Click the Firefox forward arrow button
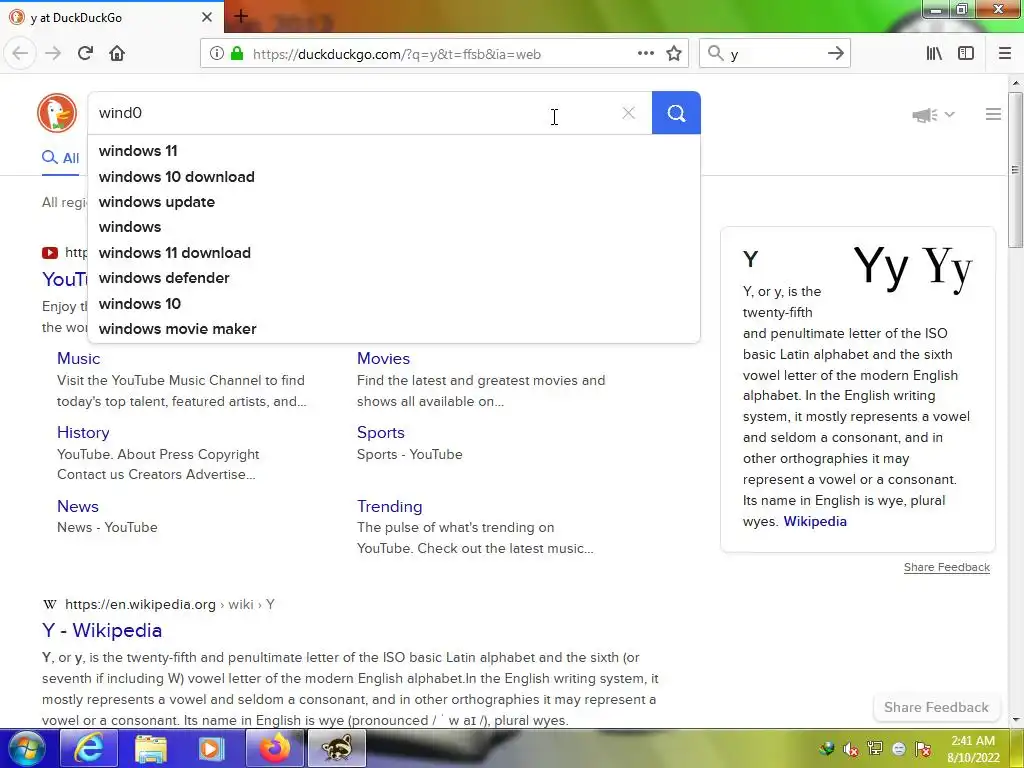Screen dimensions: 1024x768 point(53,54)
